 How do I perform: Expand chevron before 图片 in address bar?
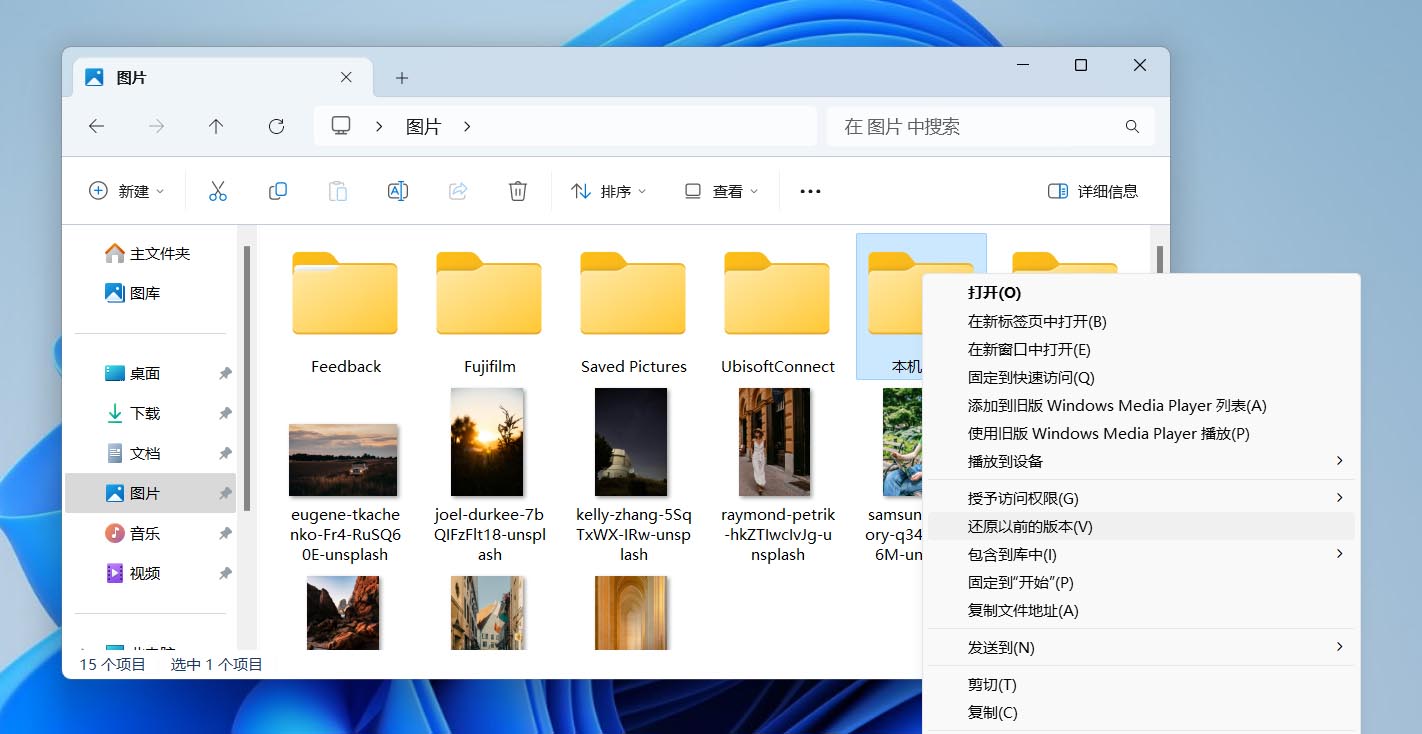(379, 127)
